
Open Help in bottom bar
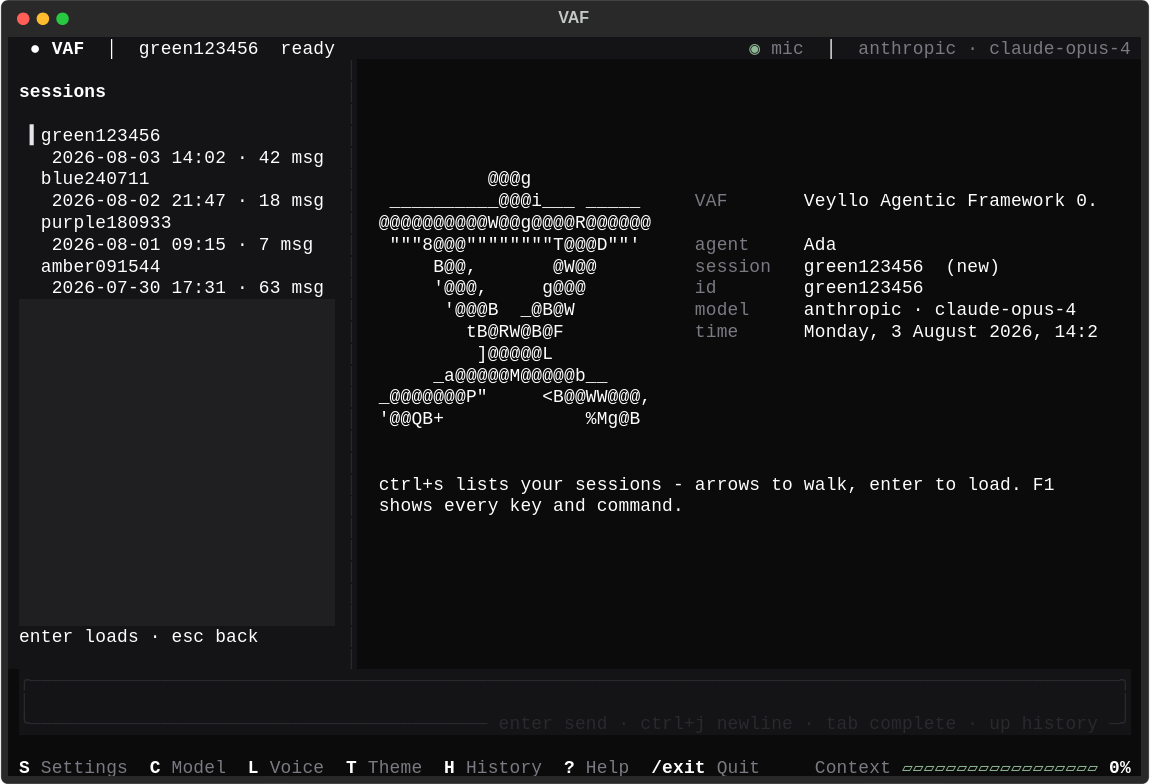click(596, 767)
